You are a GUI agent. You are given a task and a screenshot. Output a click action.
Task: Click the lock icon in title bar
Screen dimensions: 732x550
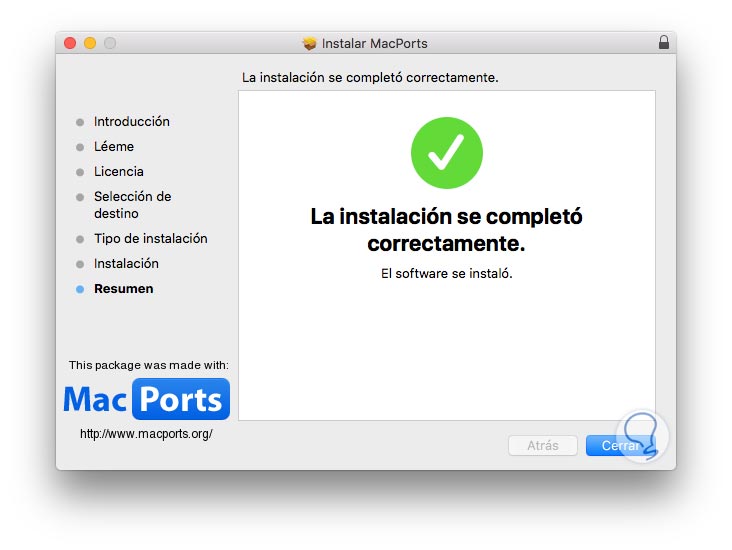(x=663, y=42)
